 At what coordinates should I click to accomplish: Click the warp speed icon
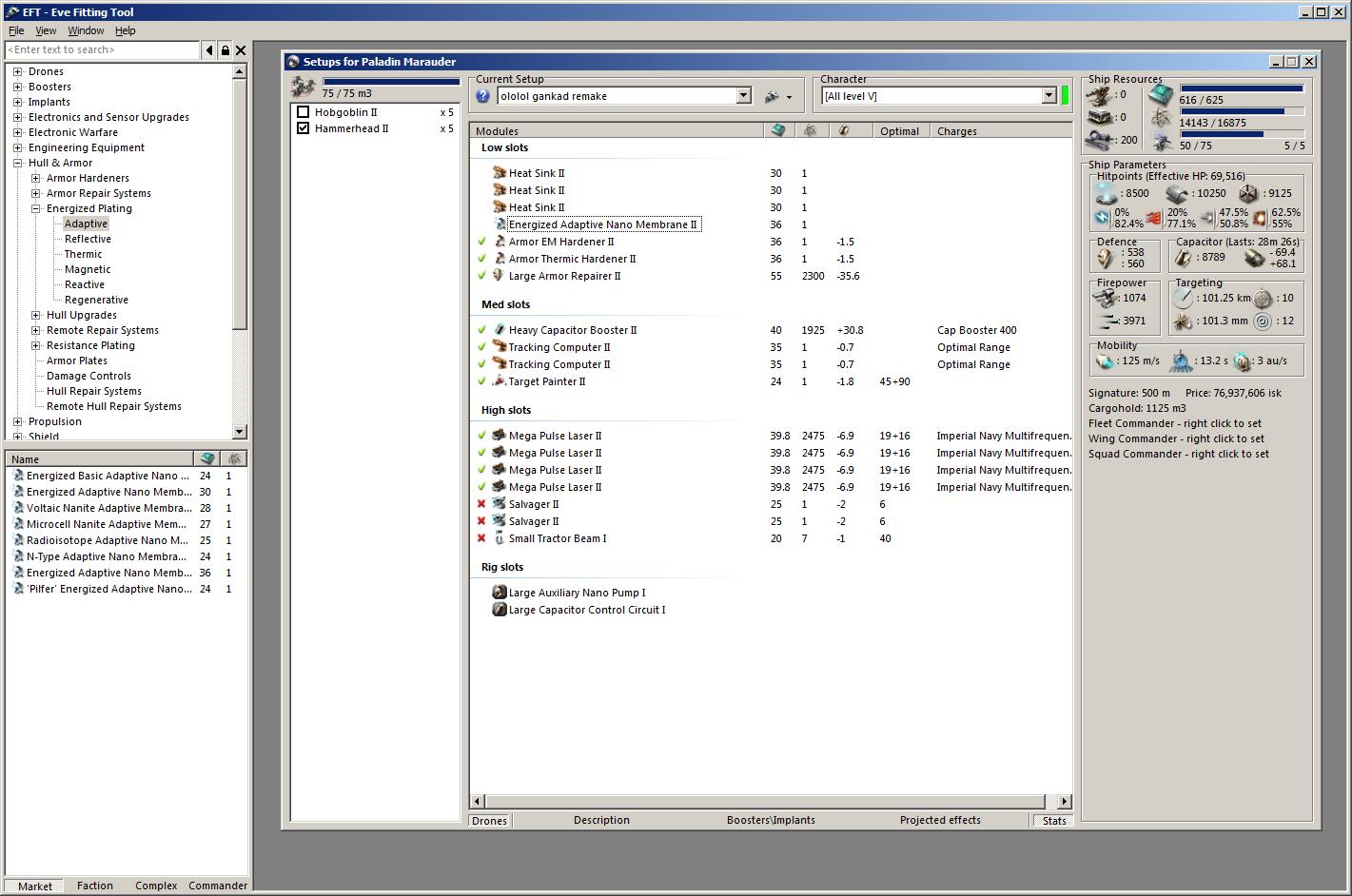pyautogui.click(x=1243, y=361)
